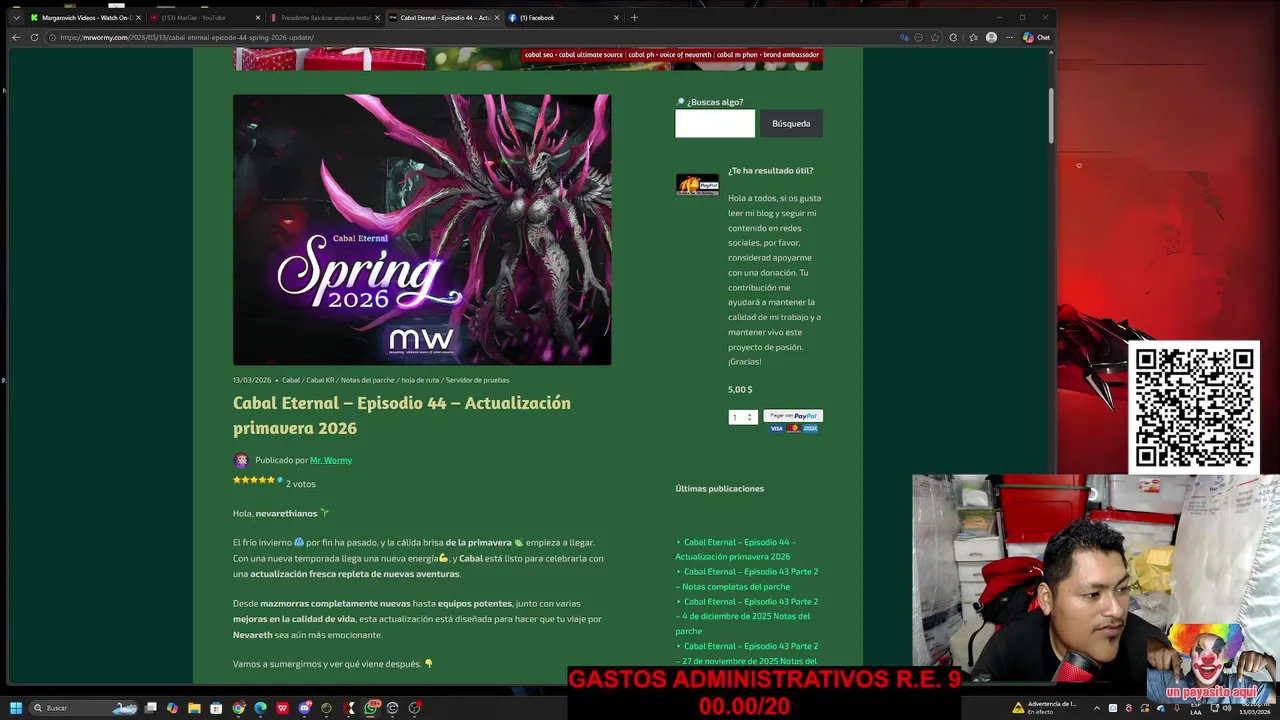Open the volume tray icon
1280x720 pixels.
click(1227, 708)
